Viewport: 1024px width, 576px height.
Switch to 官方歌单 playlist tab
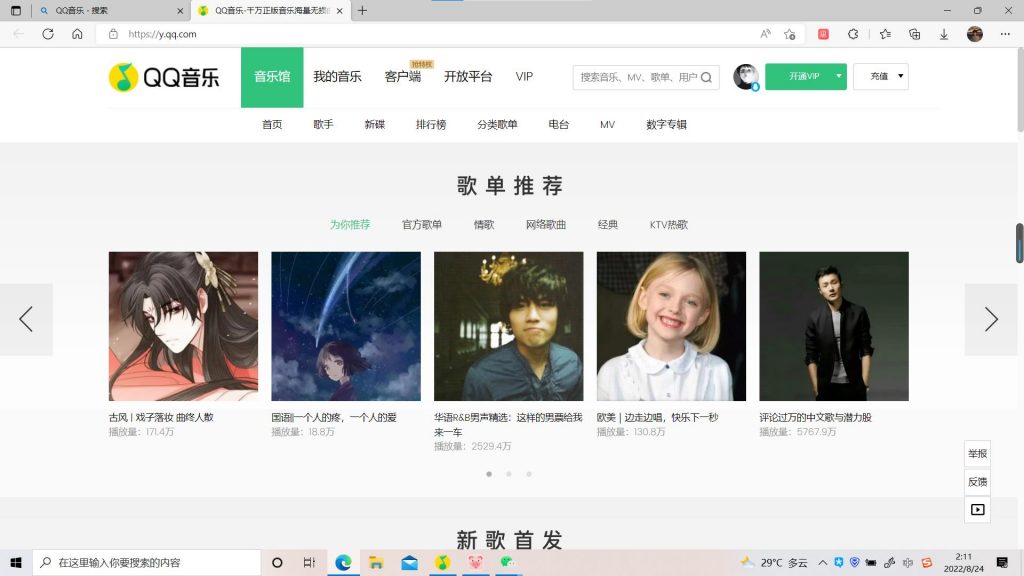[x=422, y=225]
